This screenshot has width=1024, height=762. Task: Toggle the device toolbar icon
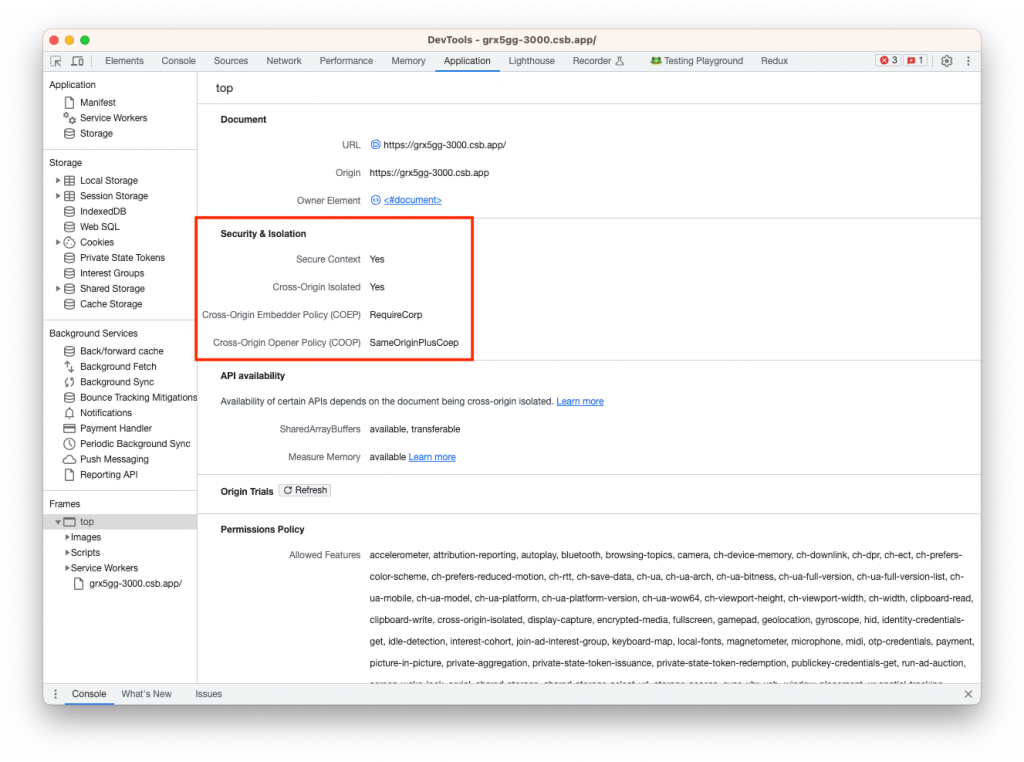(x=78, y=61)
